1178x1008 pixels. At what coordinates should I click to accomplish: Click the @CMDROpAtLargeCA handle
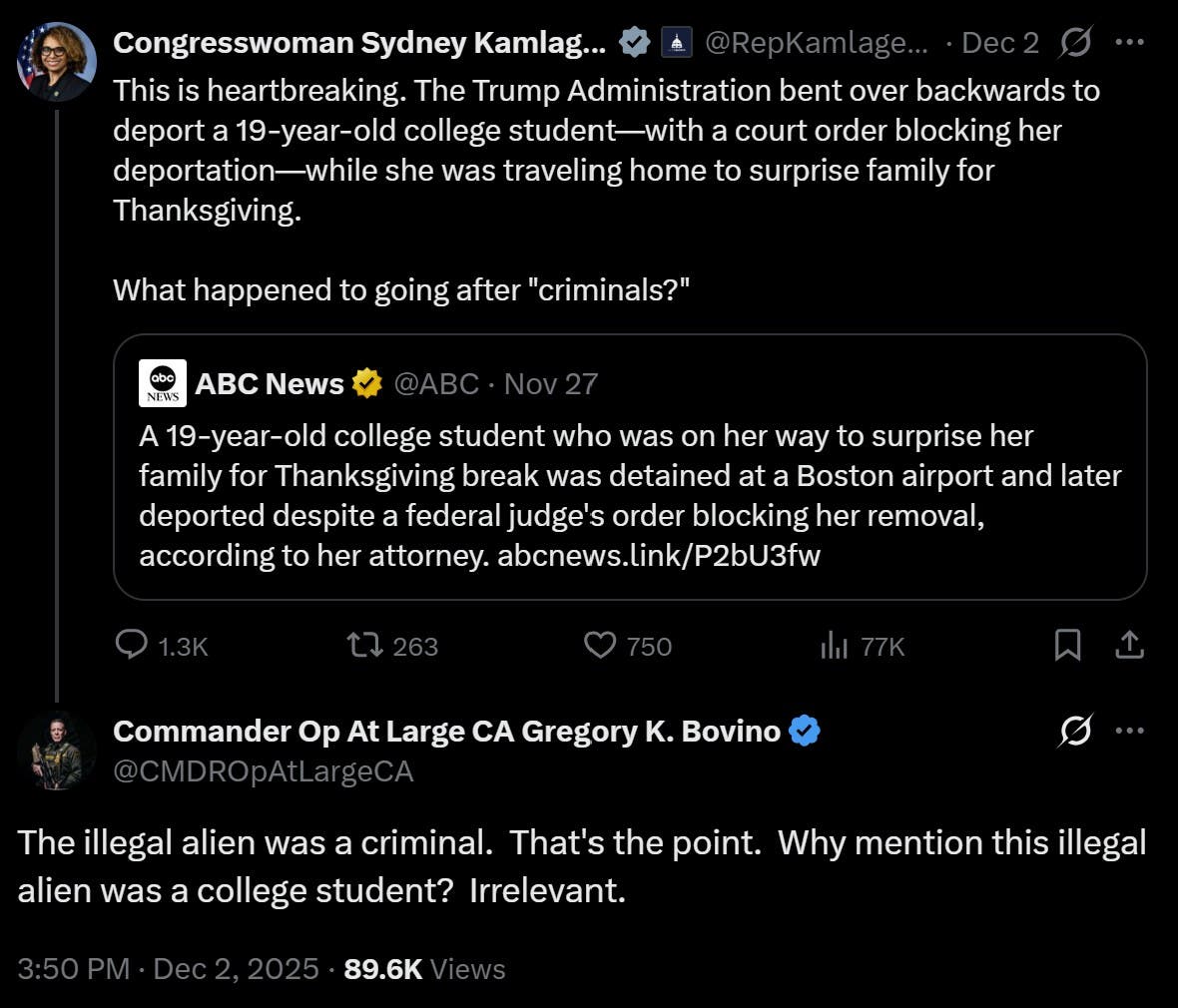click(x=264, y=771)
